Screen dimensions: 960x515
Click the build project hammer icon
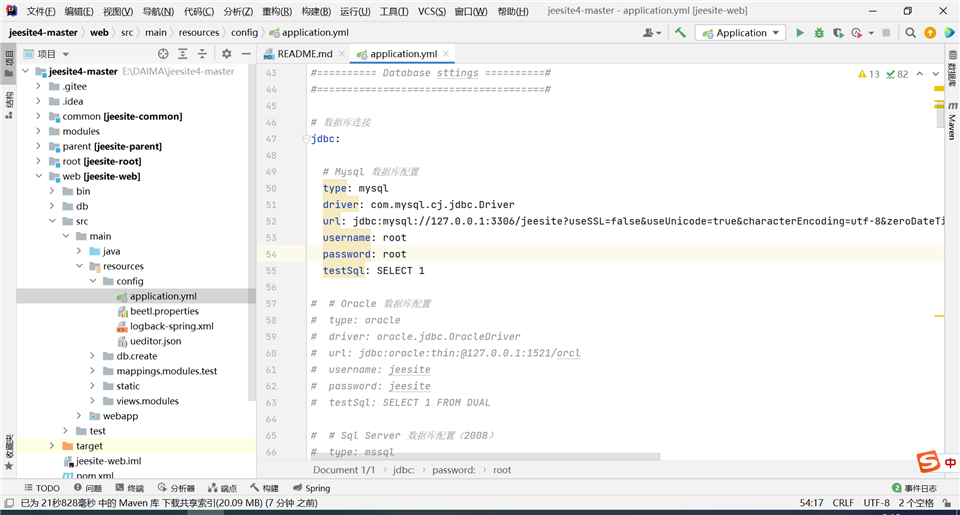[x=680, y=33]
